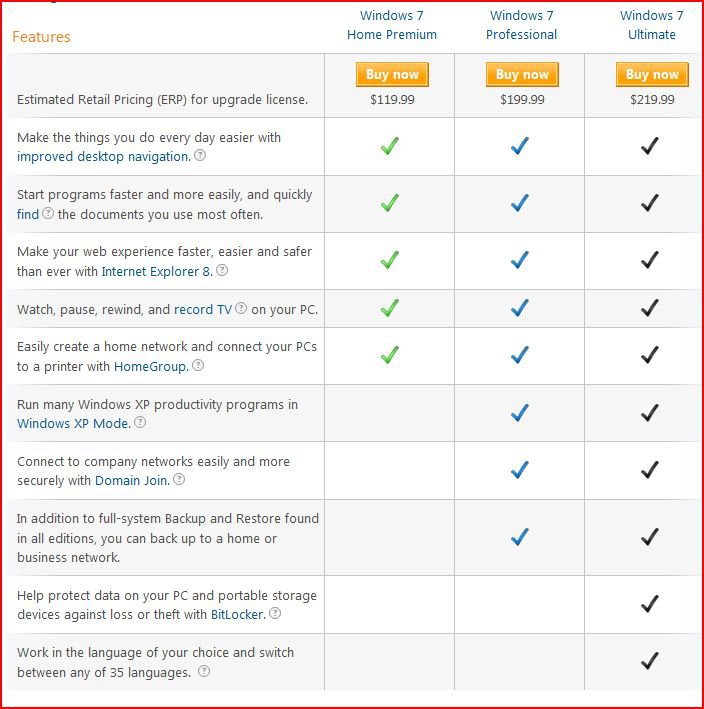The width and height of the screenshot is (704, 709).
Task: Click help icon after Windows XP Mode
Action: (x=140, y=422)
